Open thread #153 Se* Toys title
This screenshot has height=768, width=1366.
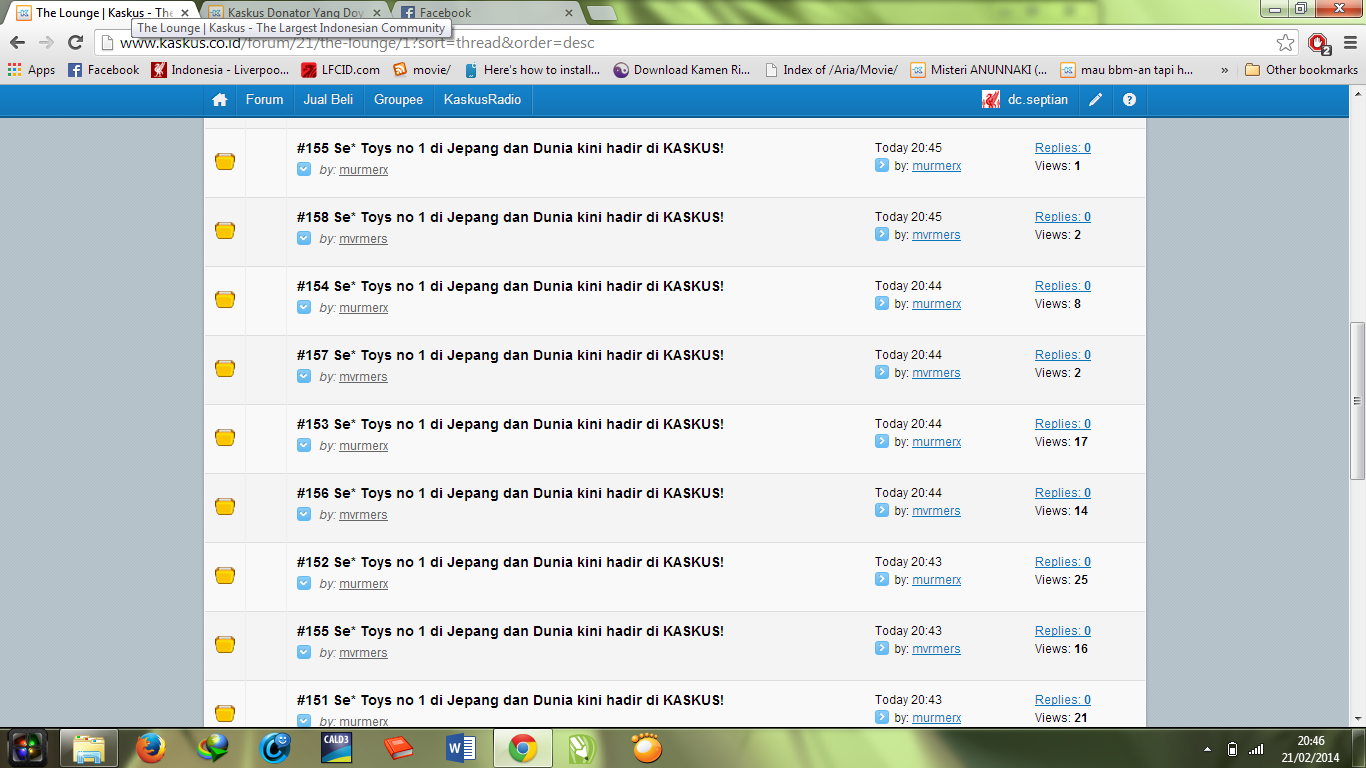510,424
